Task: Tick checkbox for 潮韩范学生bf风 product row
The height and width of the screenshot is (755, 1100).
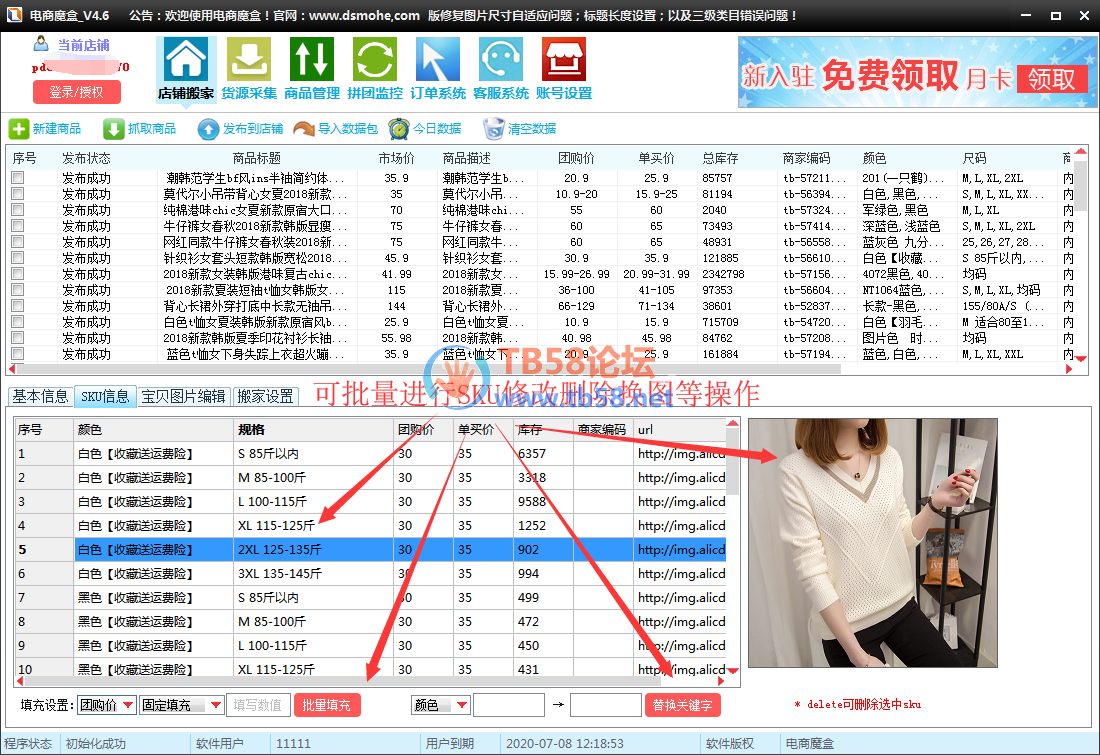Action: [x=18, y=178]
